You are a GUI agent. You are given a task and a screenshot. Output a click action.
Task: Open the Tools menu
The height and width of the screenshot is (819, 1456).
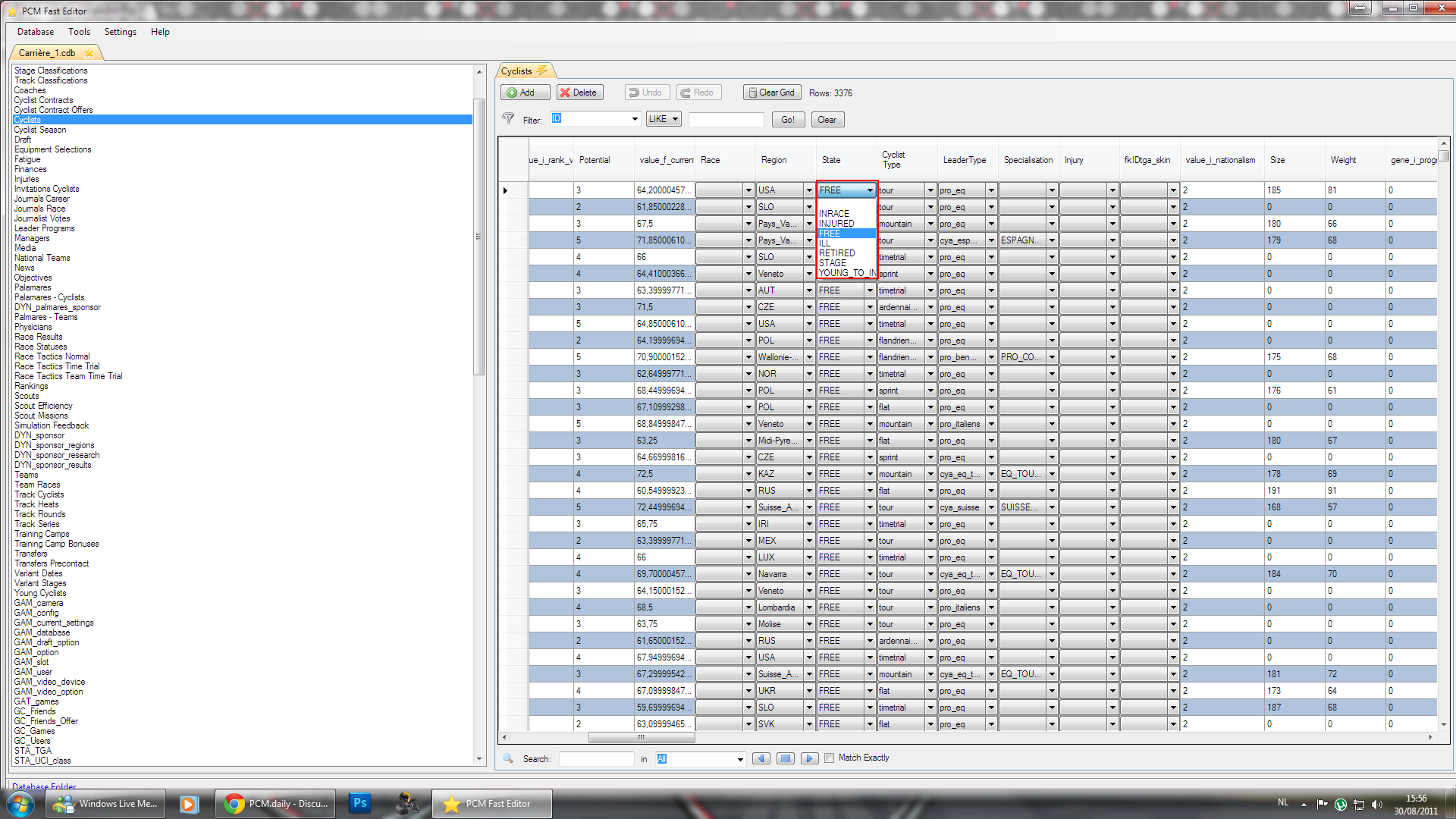(79, 32)
